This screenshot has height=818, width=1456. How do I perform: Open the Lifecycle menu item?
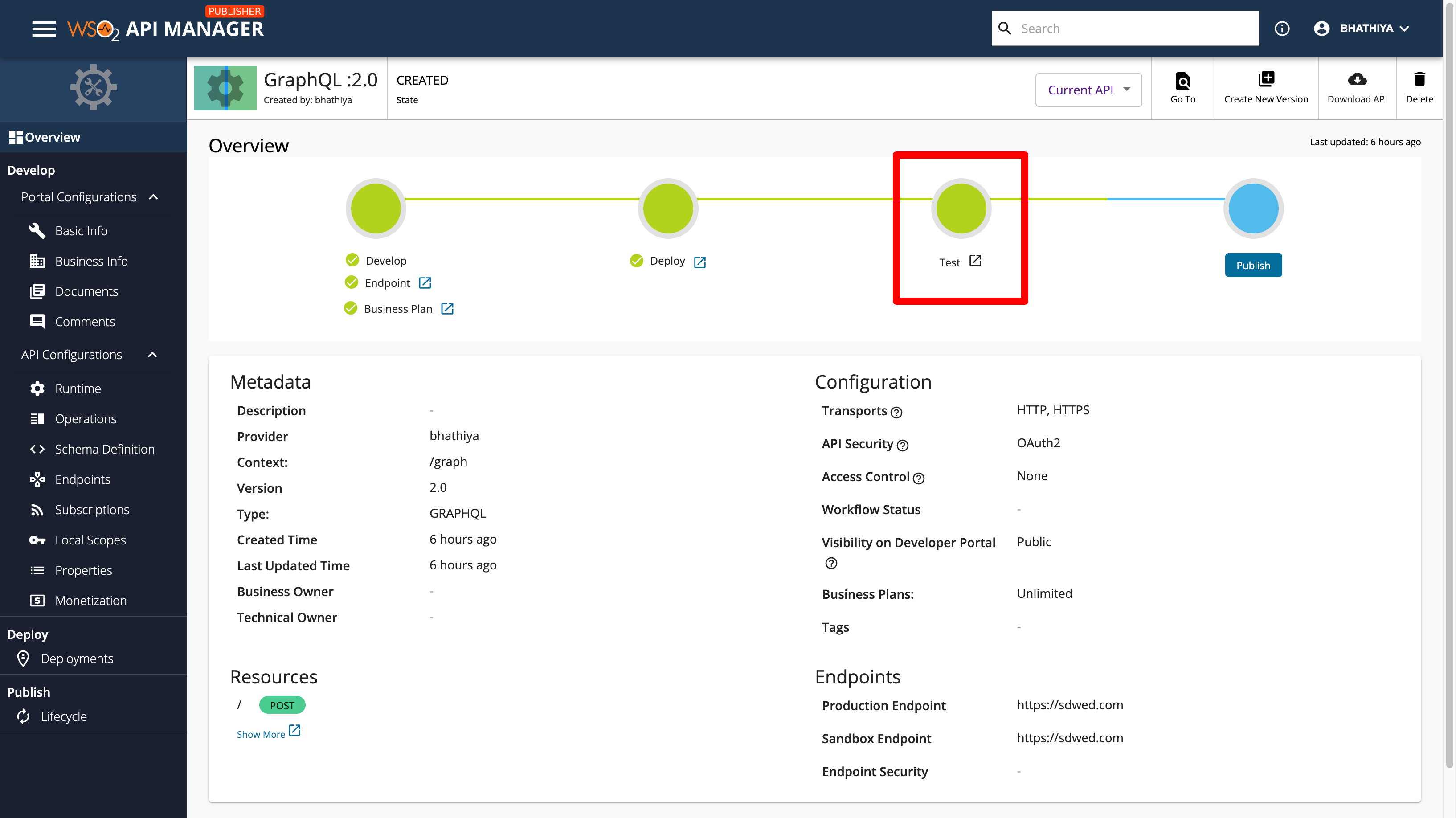tap(63, 716)
